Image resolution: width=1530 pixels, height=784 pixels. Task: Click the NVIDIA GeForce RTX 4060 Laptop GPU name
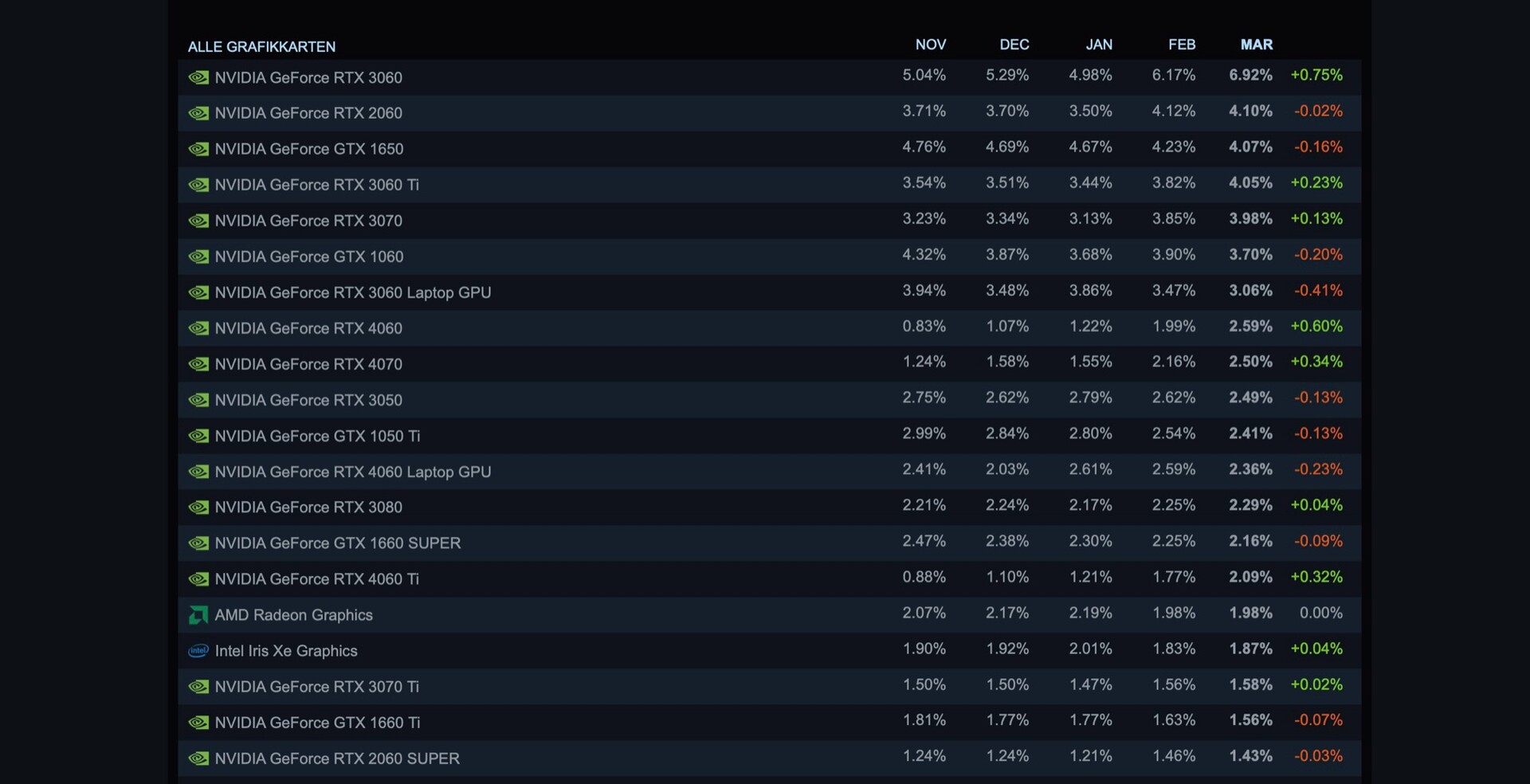click(352, 472)
